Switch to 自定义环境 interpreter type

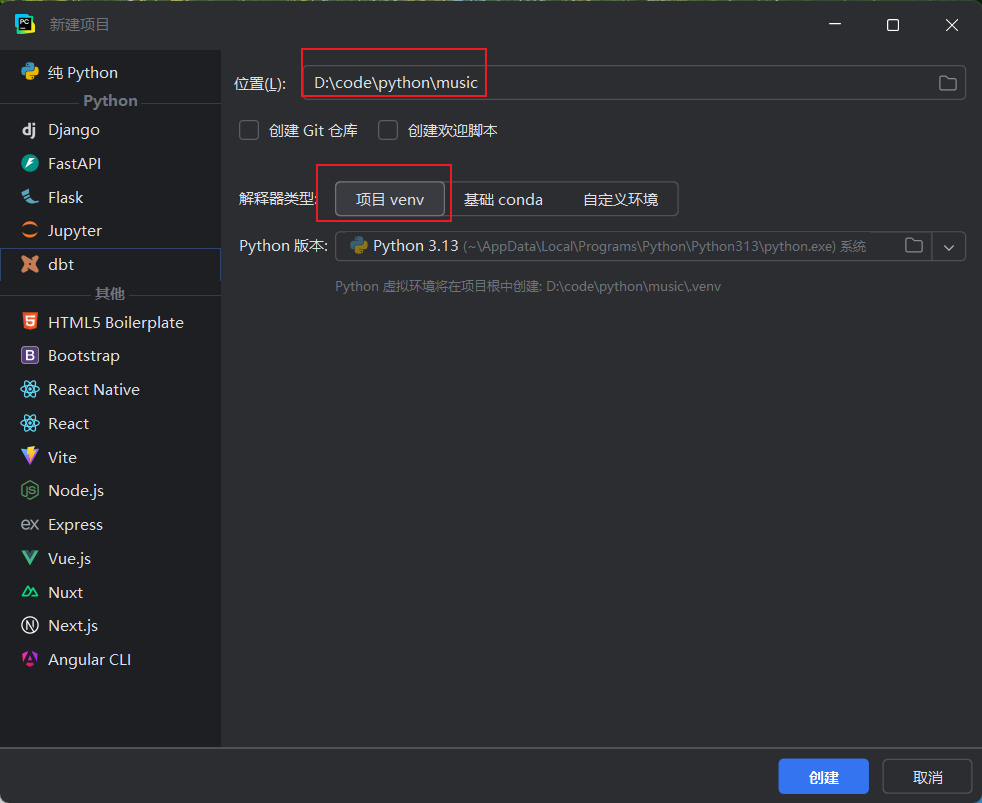[x=620, y=199]
